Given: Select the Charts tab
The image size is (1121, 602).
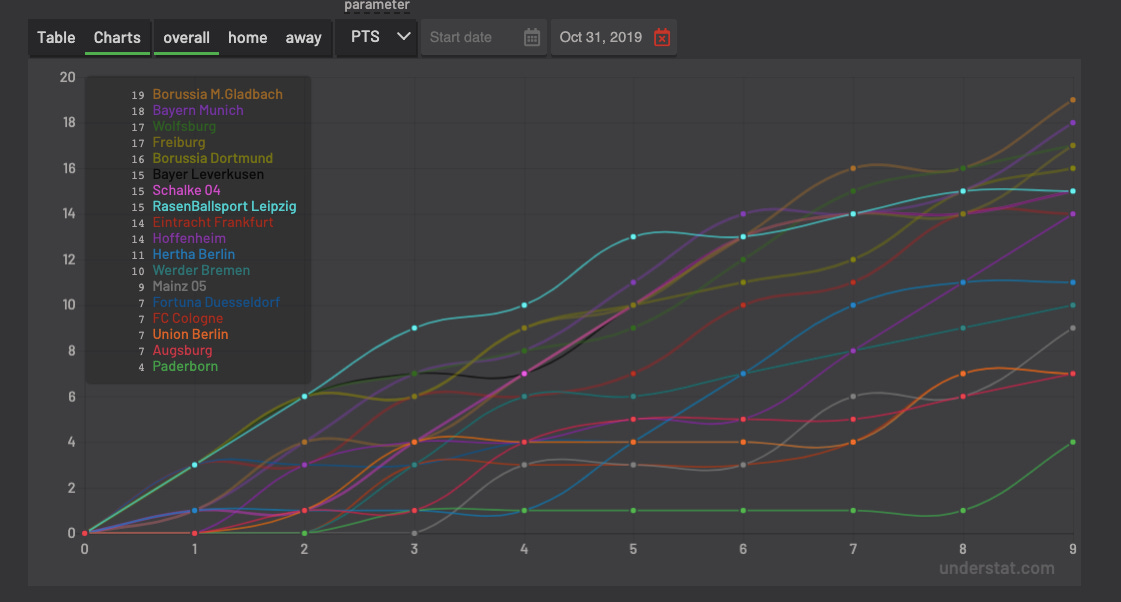Looking at the screenshot, I should [117, 37].
